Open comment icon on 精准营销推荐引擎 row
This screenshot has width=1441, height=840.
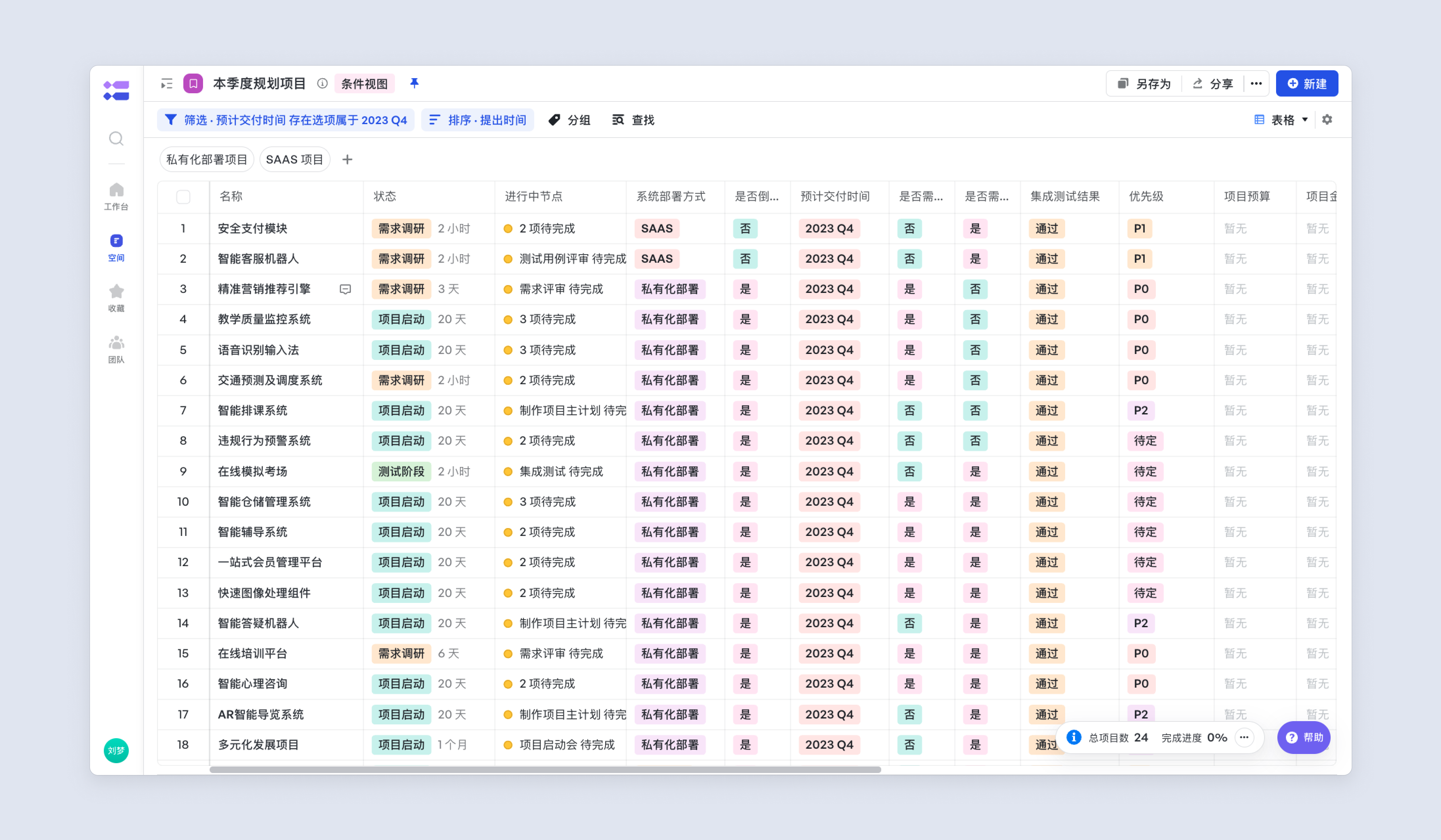tap(345, 289)
